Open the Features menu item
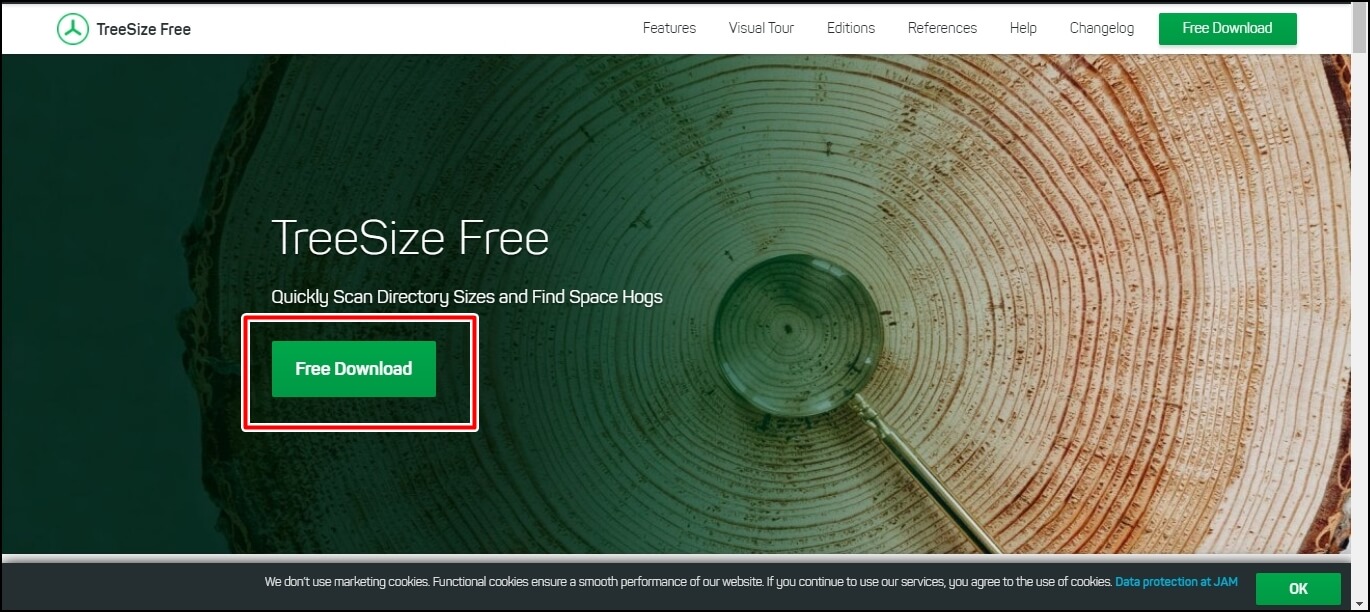This screenshot has width=1370, height=612. click(x=669, y=28)
